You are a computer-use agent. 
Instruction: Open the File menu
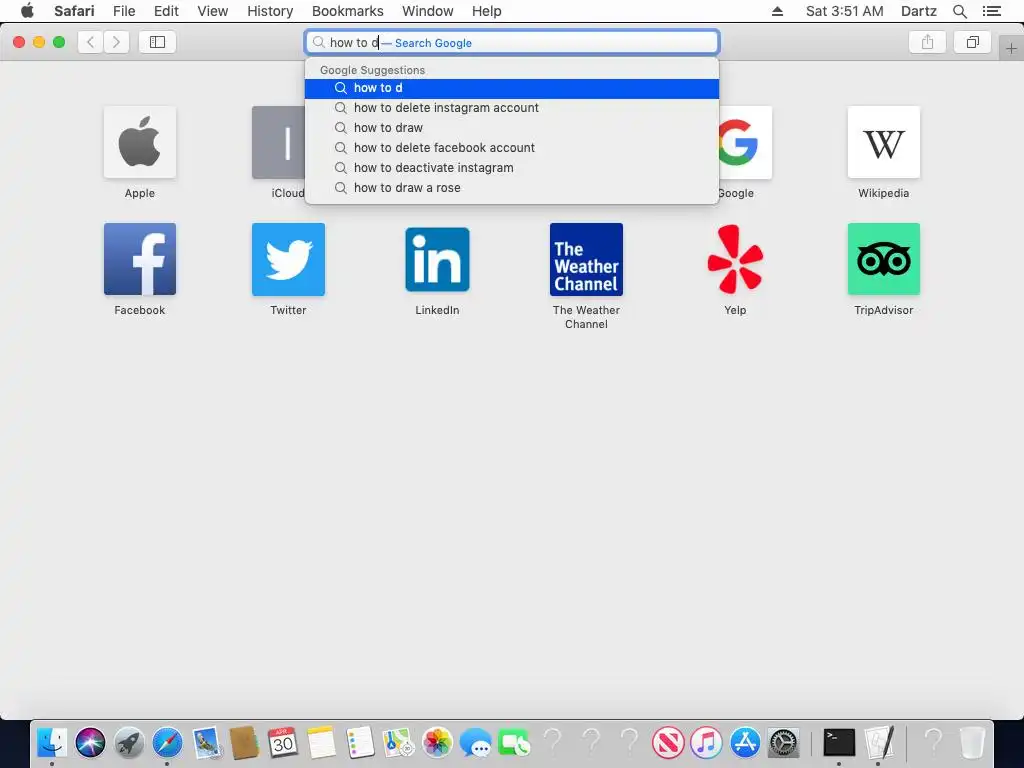(x=124, y=11)
